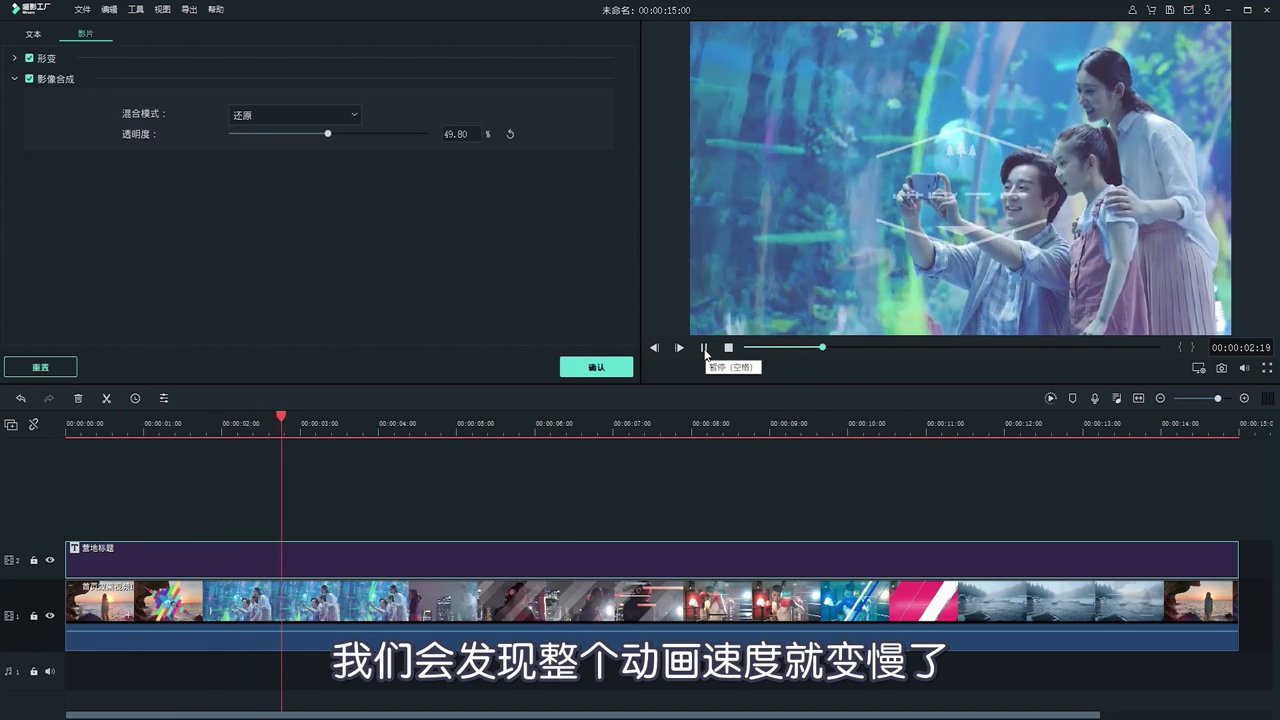Click the 确认 confirm button
The width and height of the screenshot is (1280, 720).
click(x=596, y=367)
